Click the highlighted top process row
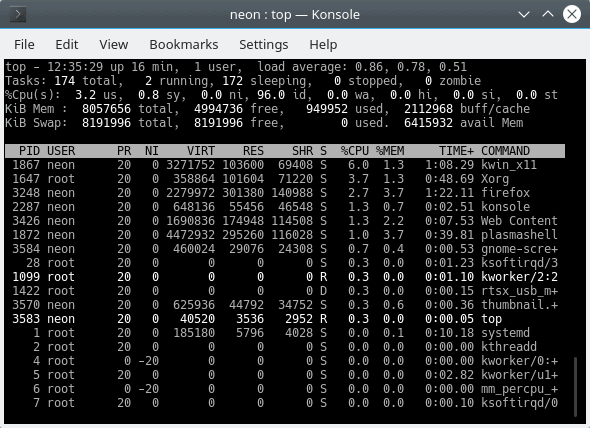This screenshot has height=428, width=590. [285, 319]
